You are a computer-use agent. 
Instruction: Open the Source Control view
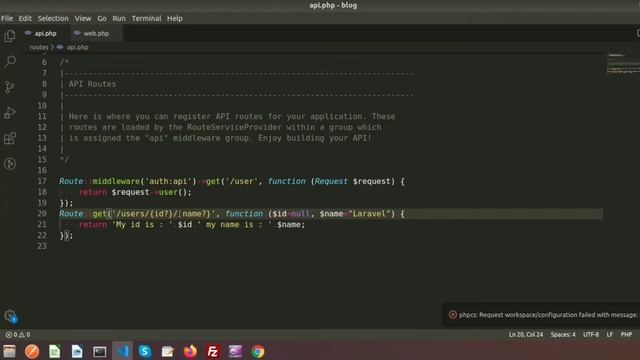tap(10, 87)
